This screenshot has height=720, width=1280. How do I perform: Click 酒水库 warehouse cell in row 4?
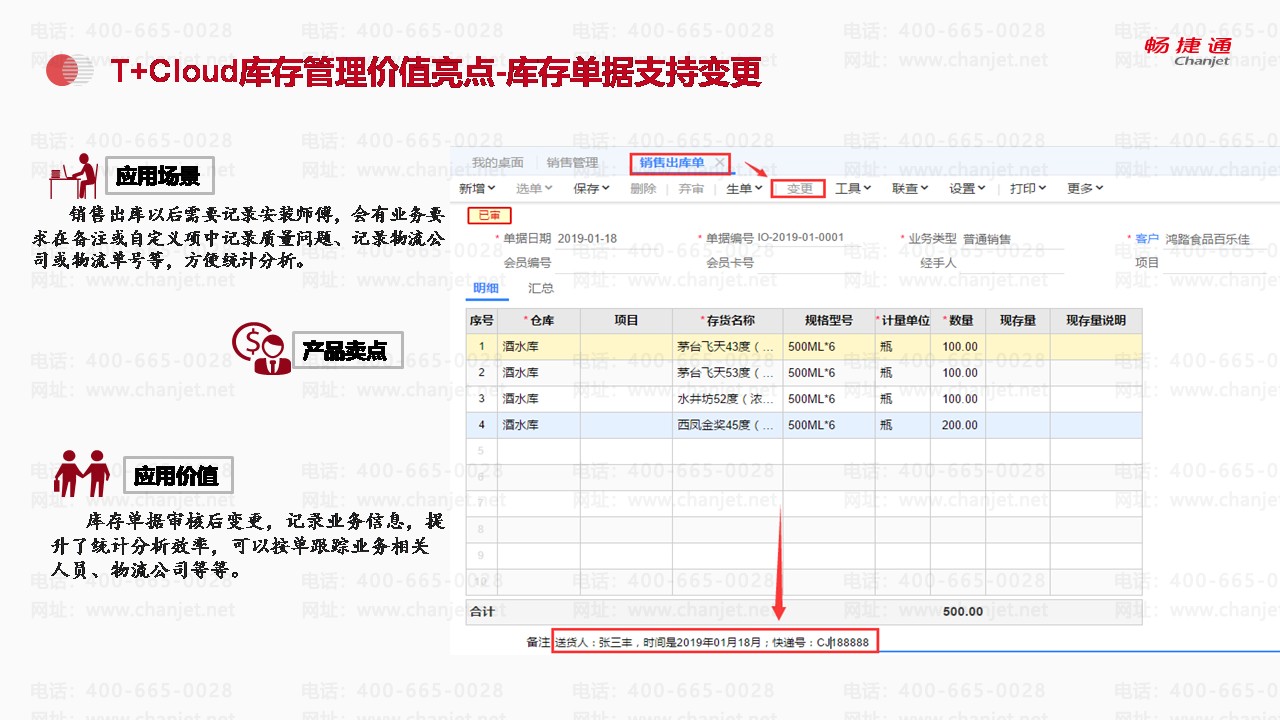click(x=539, y=425)
